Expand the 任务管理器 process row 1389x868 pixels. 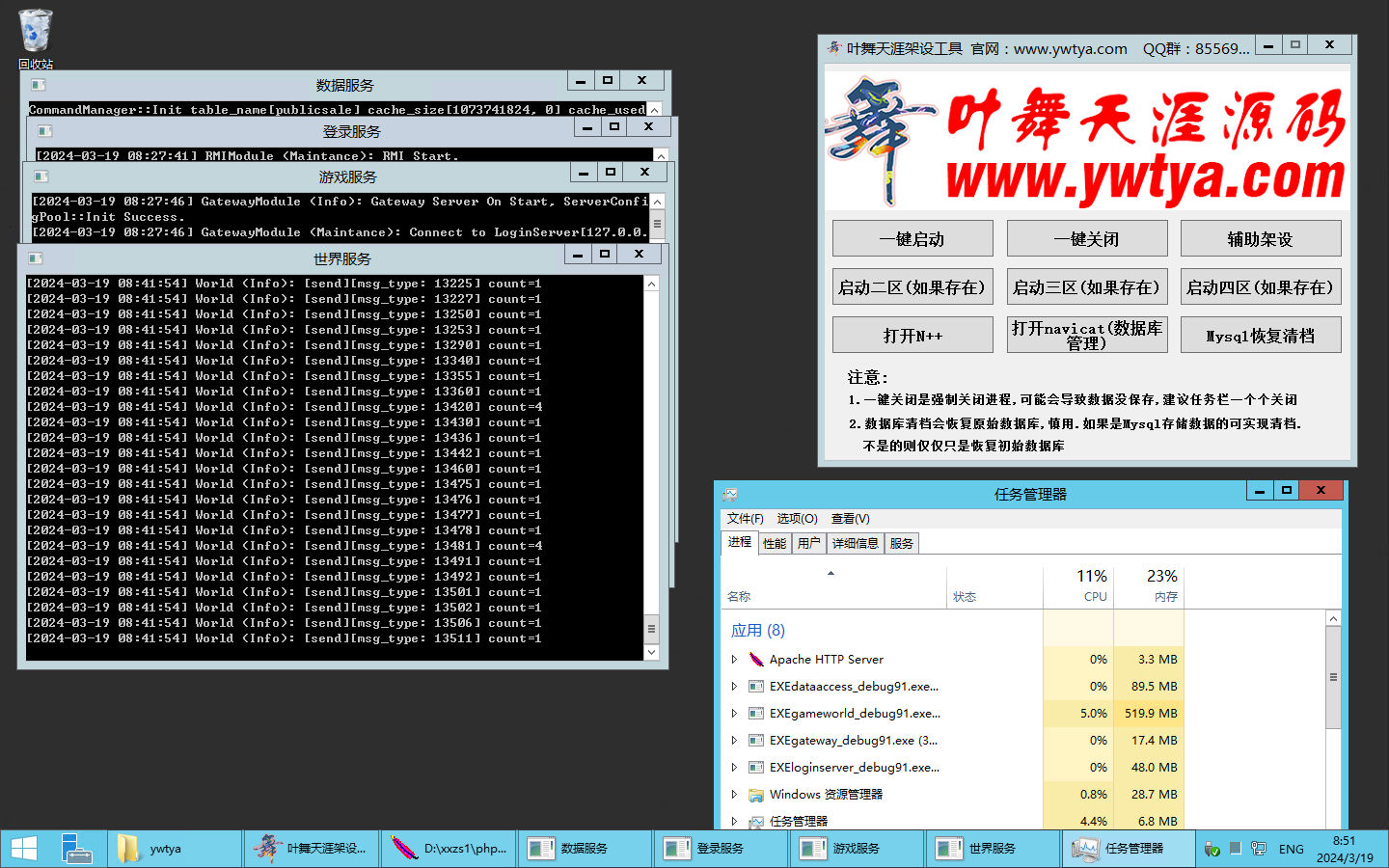(734, 822)
